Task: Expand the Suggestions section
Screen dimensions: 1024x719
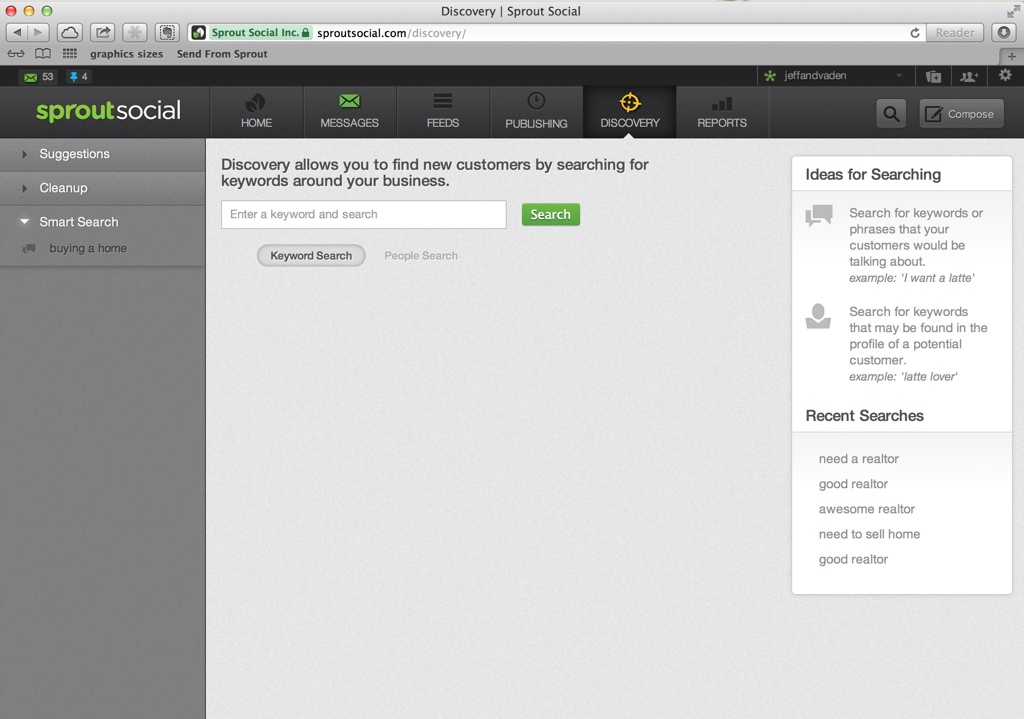Action: (x=103, y=154)
